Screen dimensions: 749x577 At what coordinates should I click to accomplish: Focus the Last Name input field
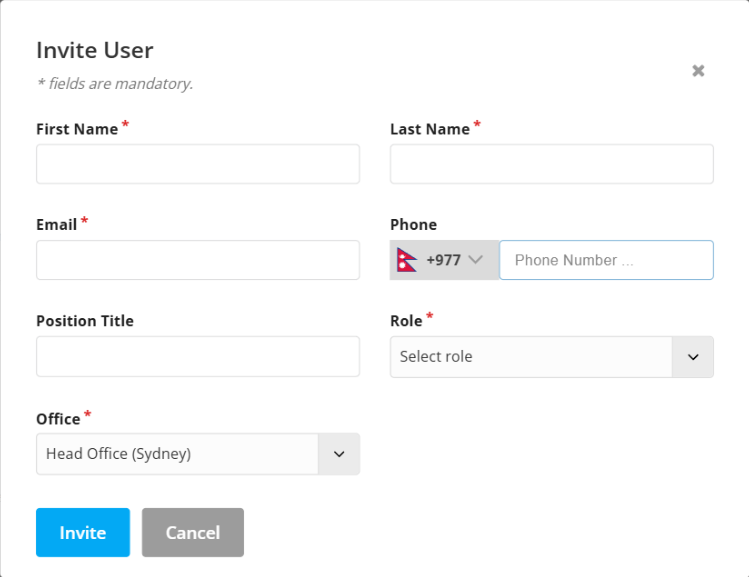pos(552,164)
